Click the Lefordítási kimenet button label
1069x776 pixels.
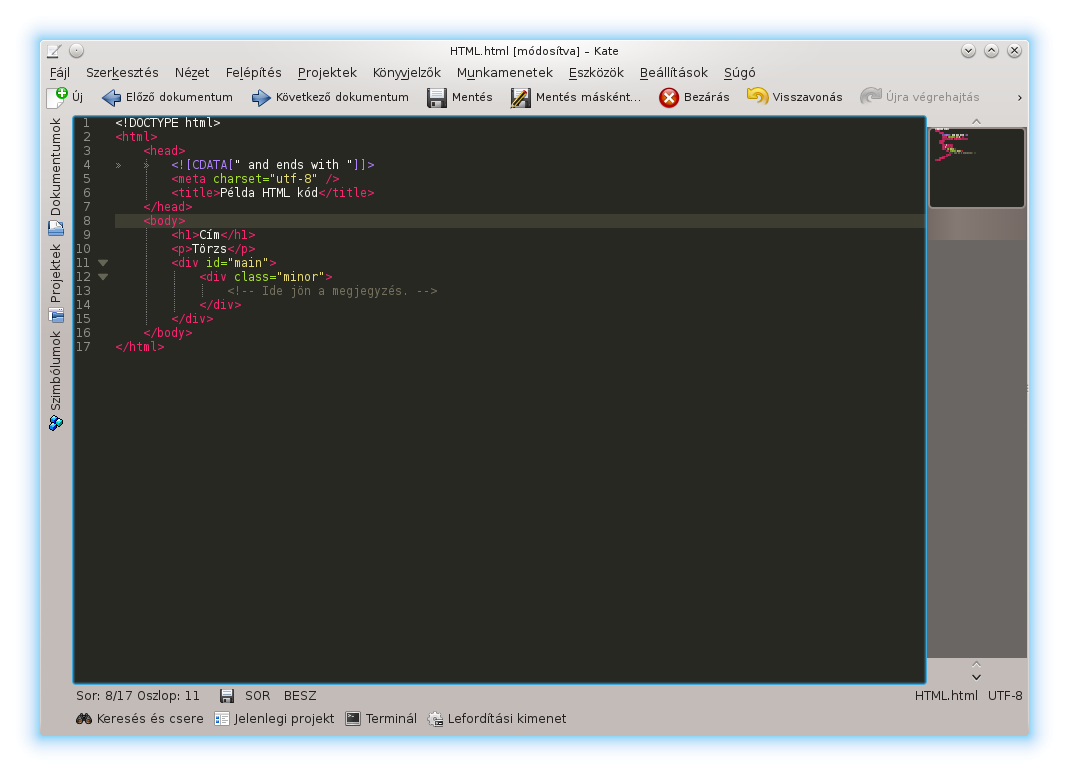(507, 719)
